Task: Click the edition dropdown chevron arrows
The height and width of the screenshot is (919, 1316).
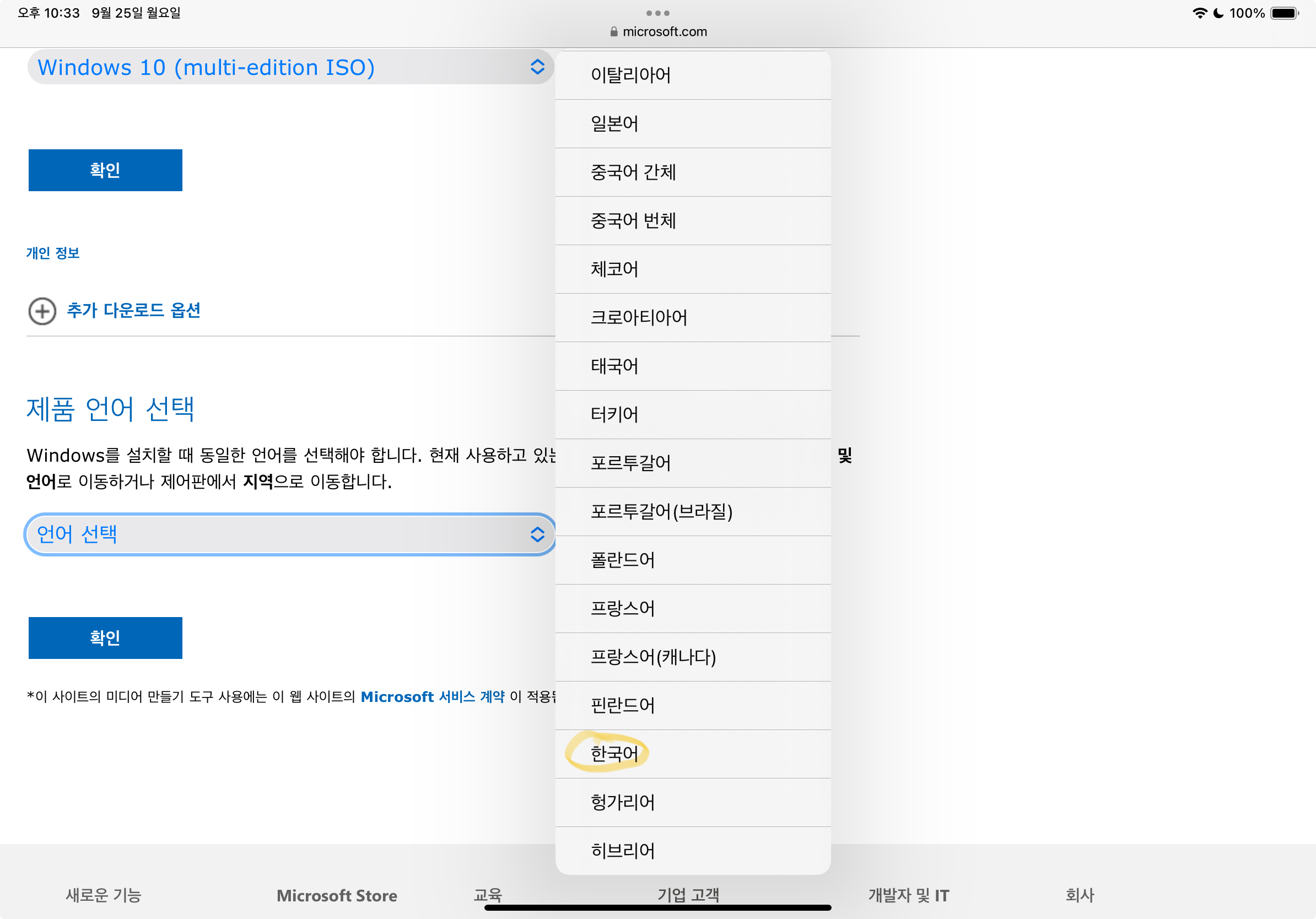Action: pos(537,67)
